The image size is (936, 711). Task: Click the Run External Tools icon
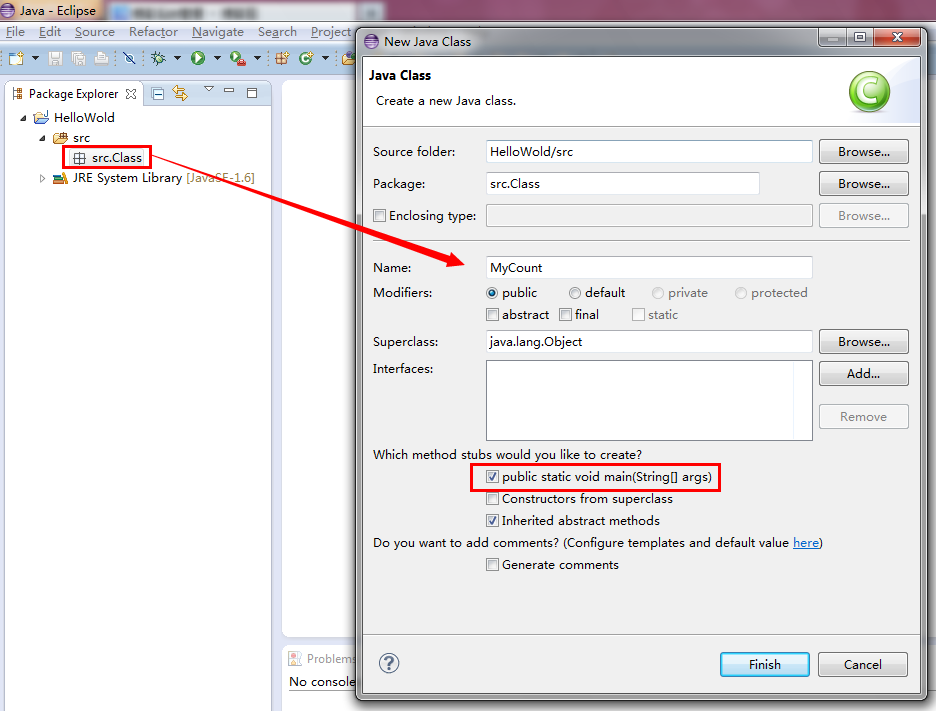pyautogui.click(x=238, y=58)
